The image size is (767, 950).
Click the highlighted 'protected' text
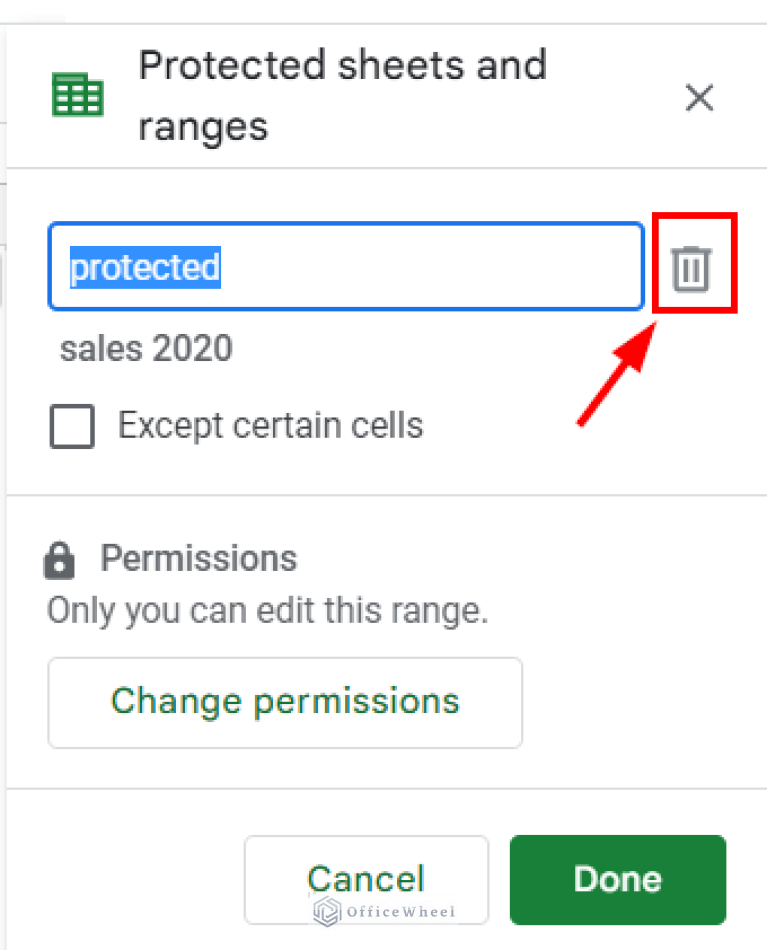[145, 268]
